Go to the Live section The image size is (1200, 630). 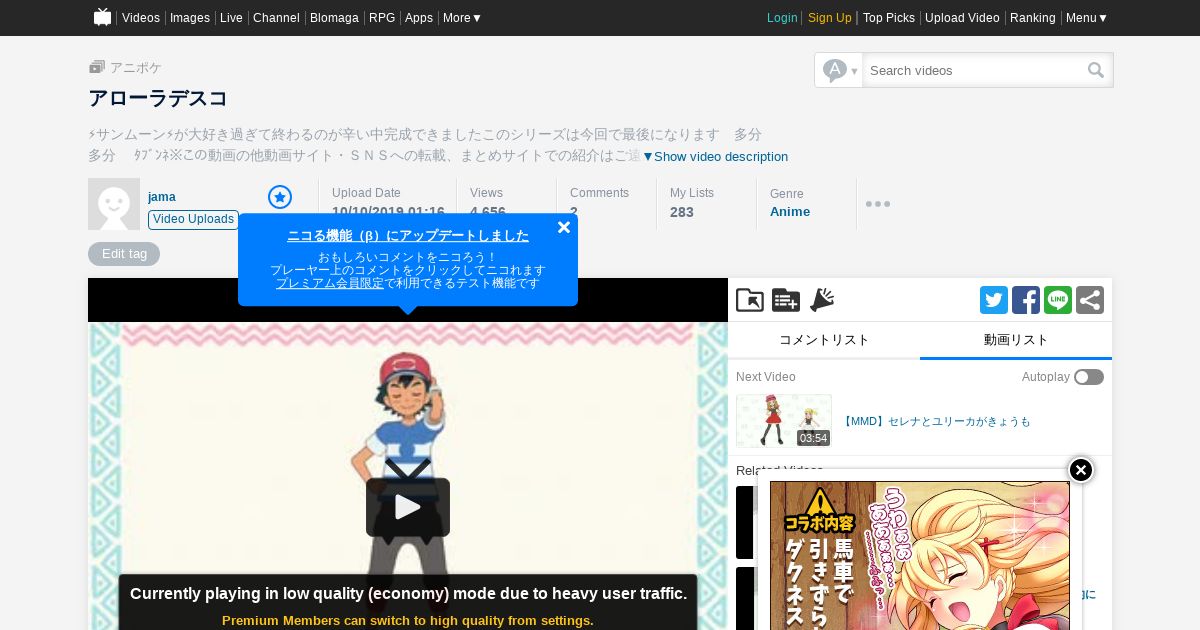[231, 18]
